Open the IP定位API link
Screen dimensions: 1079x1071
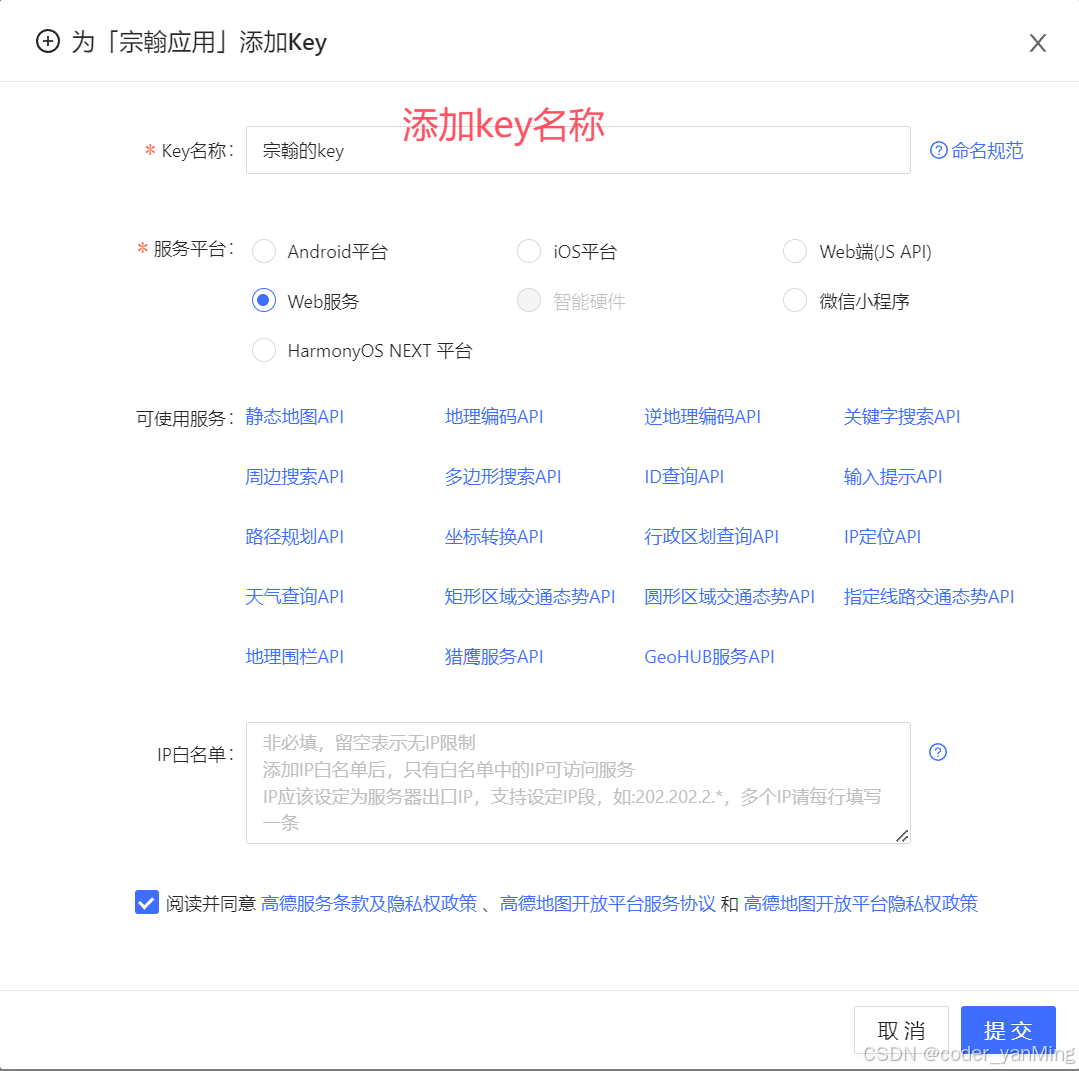coord(882,536)
